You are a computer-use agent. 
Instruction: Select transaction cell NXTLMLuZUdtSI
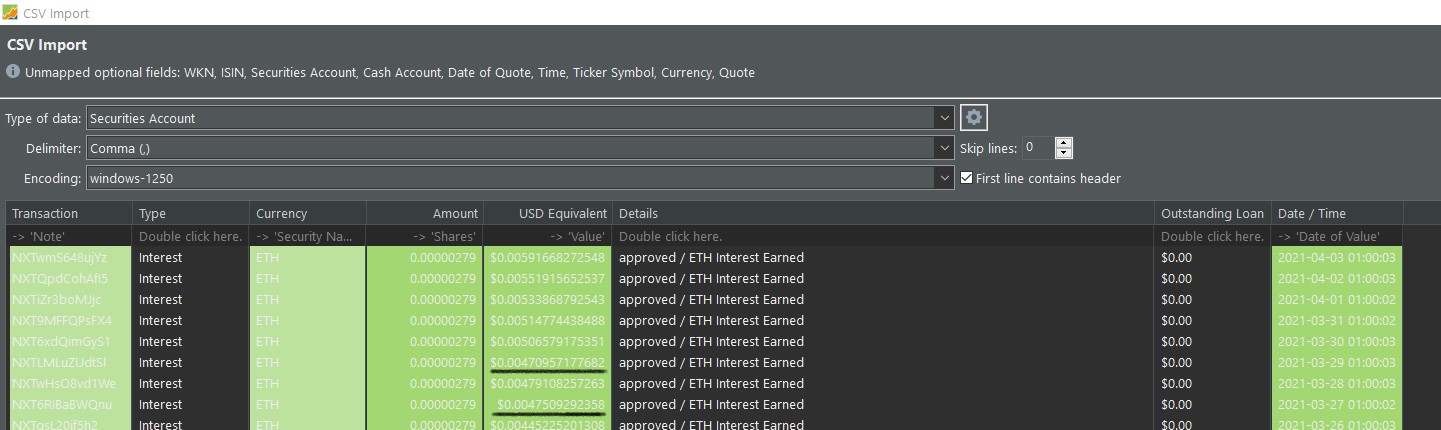(69, 362)
